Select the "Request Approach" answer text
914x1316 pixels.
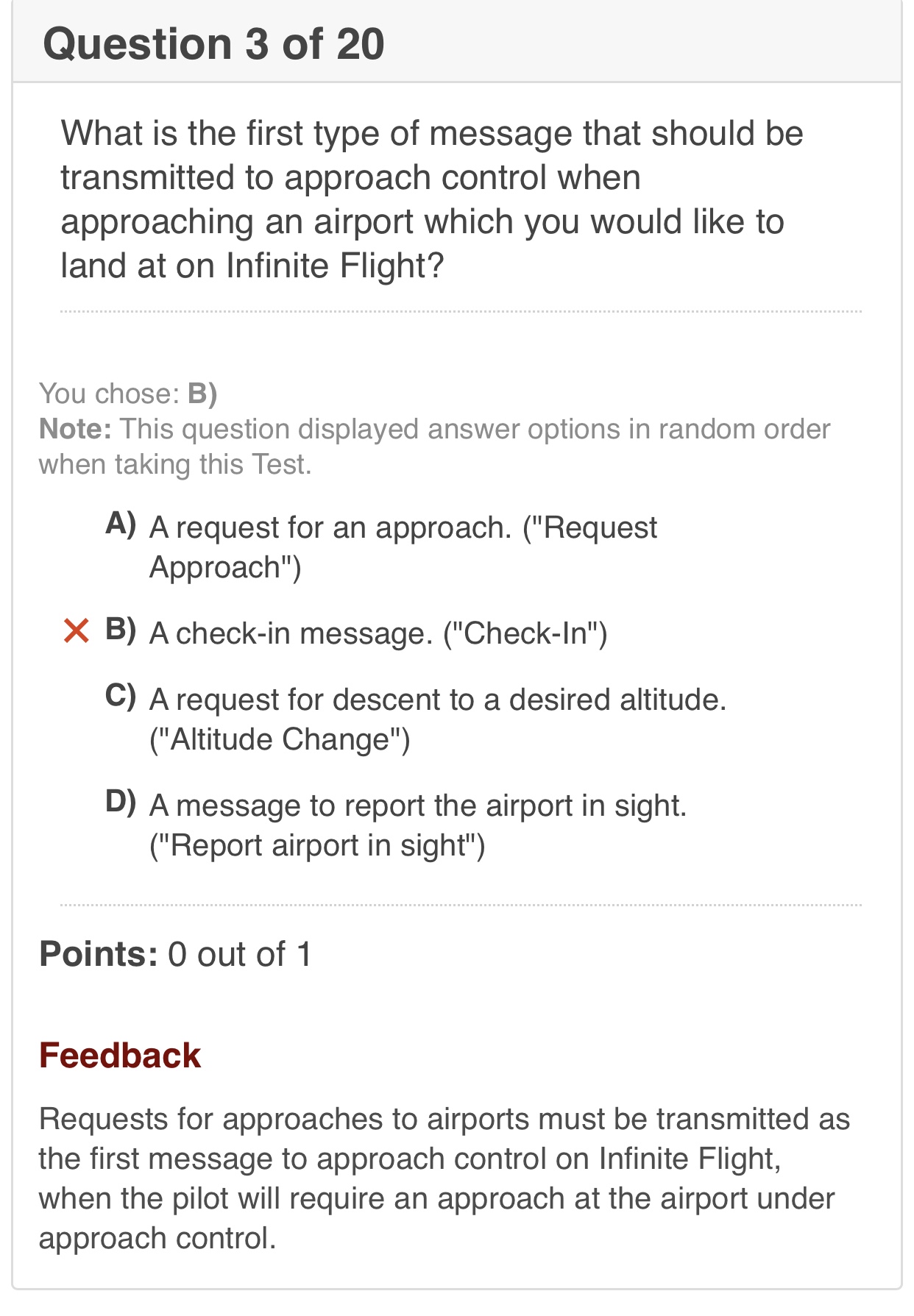(403, 547)
